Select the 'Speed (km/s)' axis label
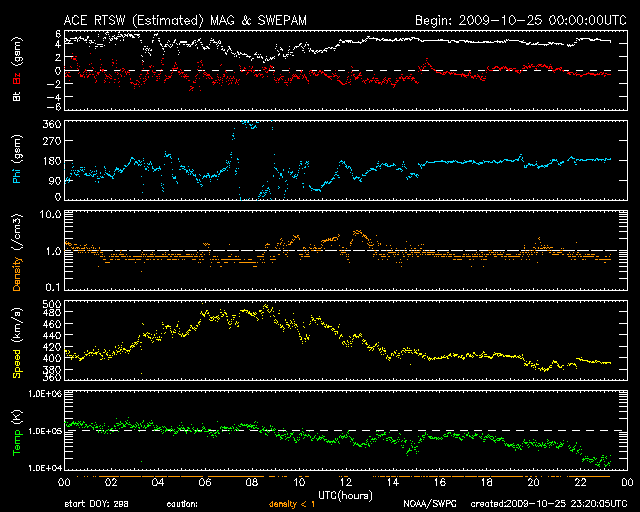This screenshot has width=640, height=512. coord(17,343)
